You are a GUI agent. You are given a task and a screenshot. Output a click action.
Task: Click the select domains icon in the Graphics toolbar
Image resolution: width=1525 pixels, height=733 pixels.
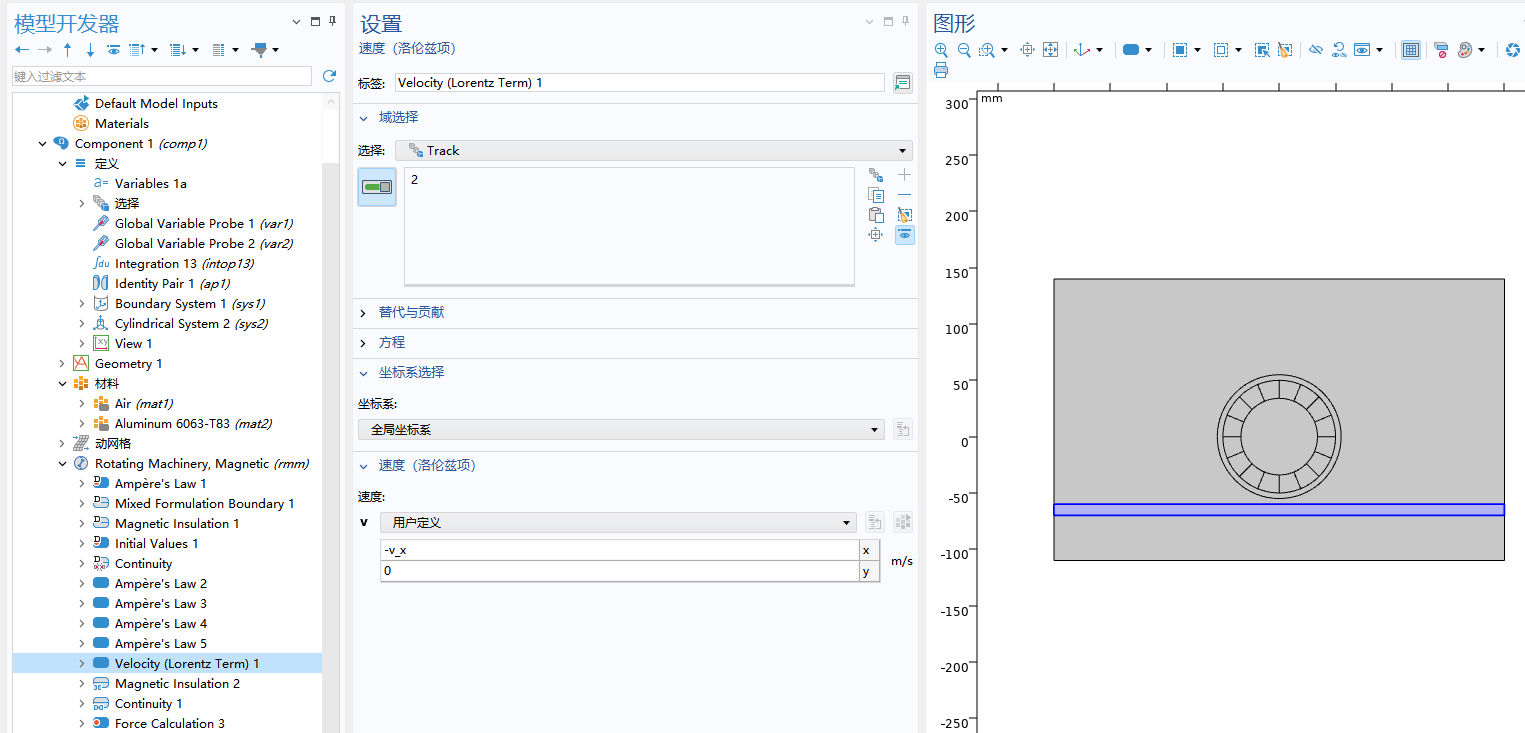pyautogui.click(x=1131, y=49)
